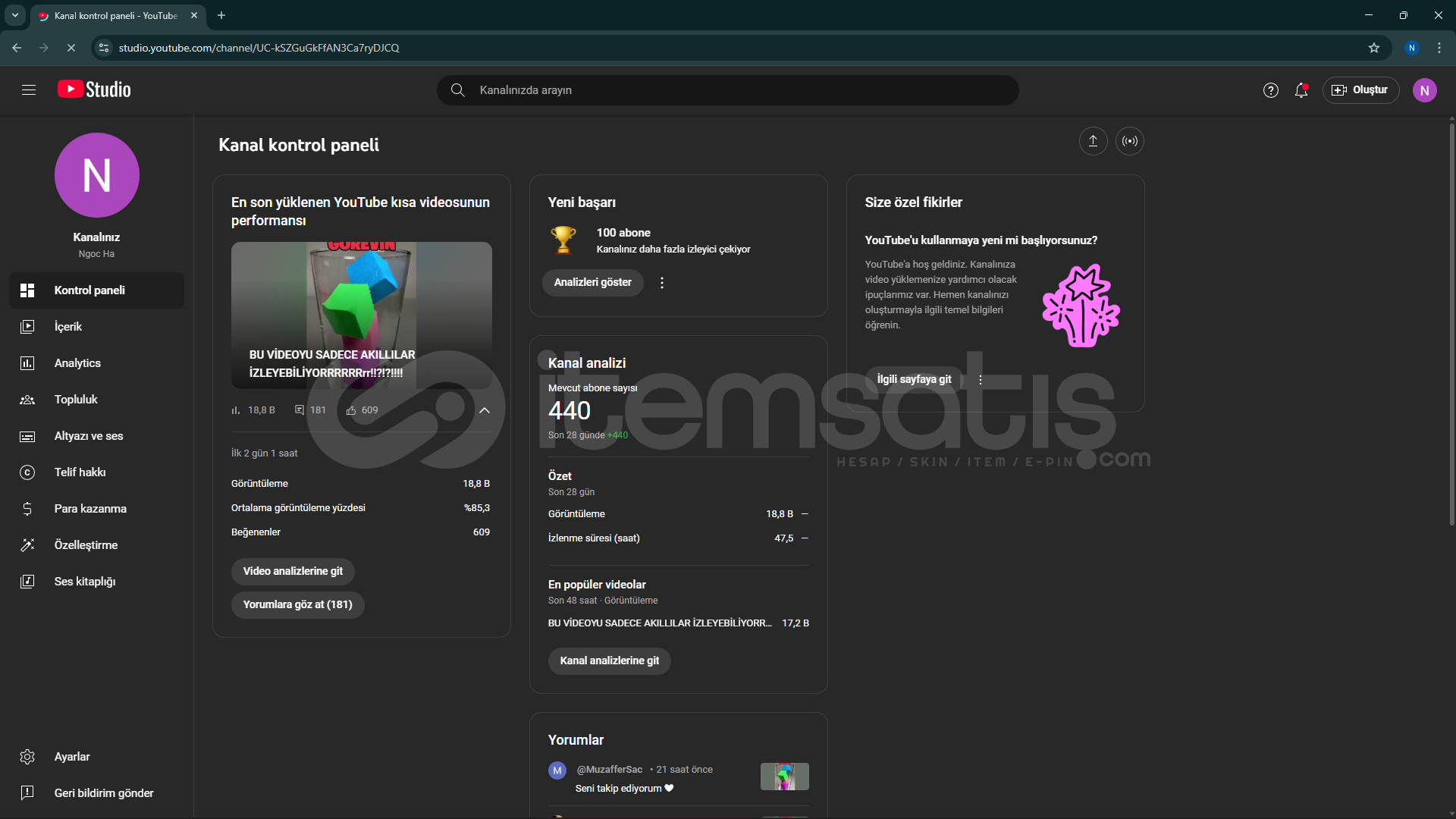This screenshot has height=819, width=1456.
Task: Click Video analizlerine git button
Action: [x=293, y=571]
